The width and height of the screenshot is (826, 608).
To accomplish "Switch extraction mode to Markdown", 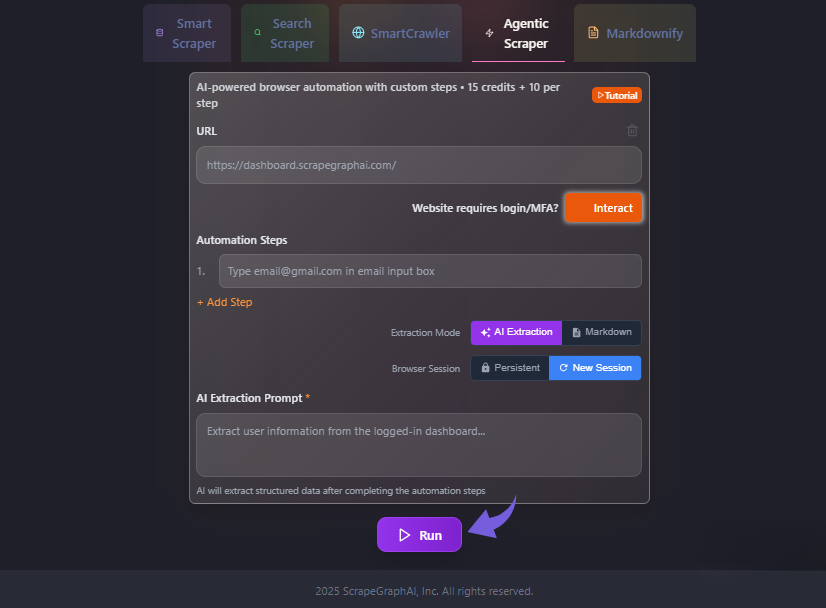I will (x=601, y=332).
